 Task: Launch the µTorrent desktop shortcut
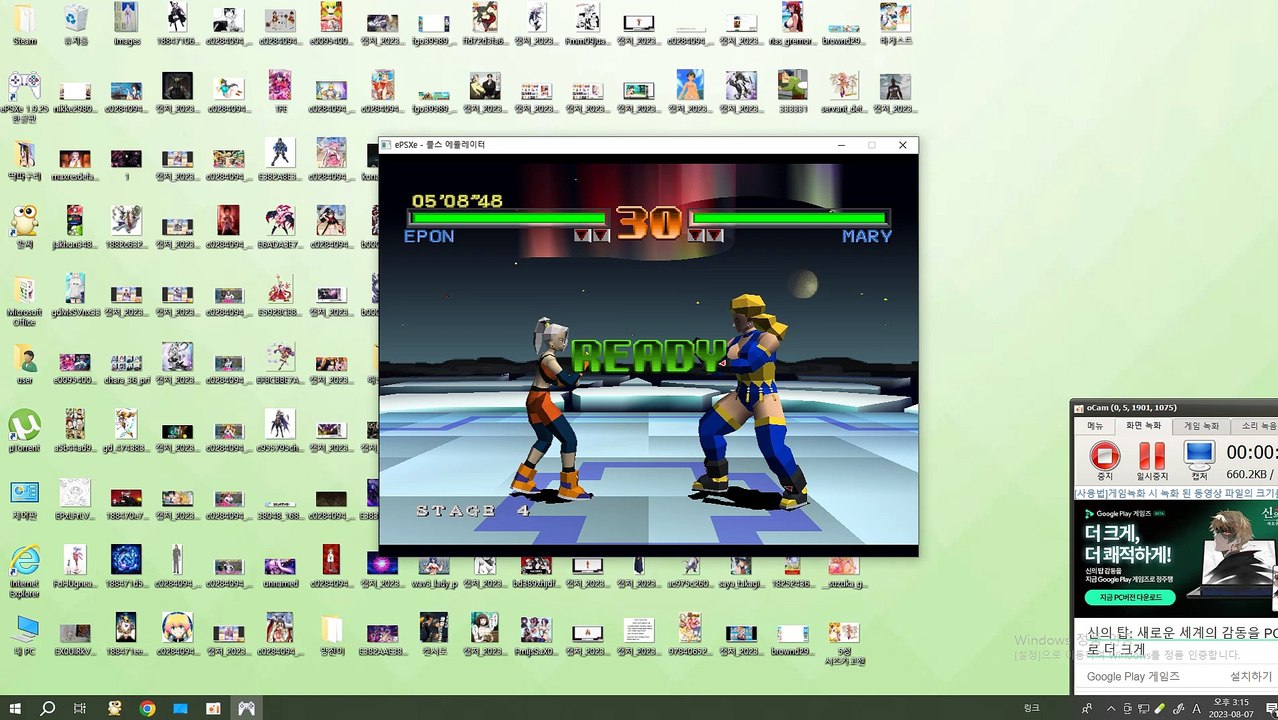(24, 432)
